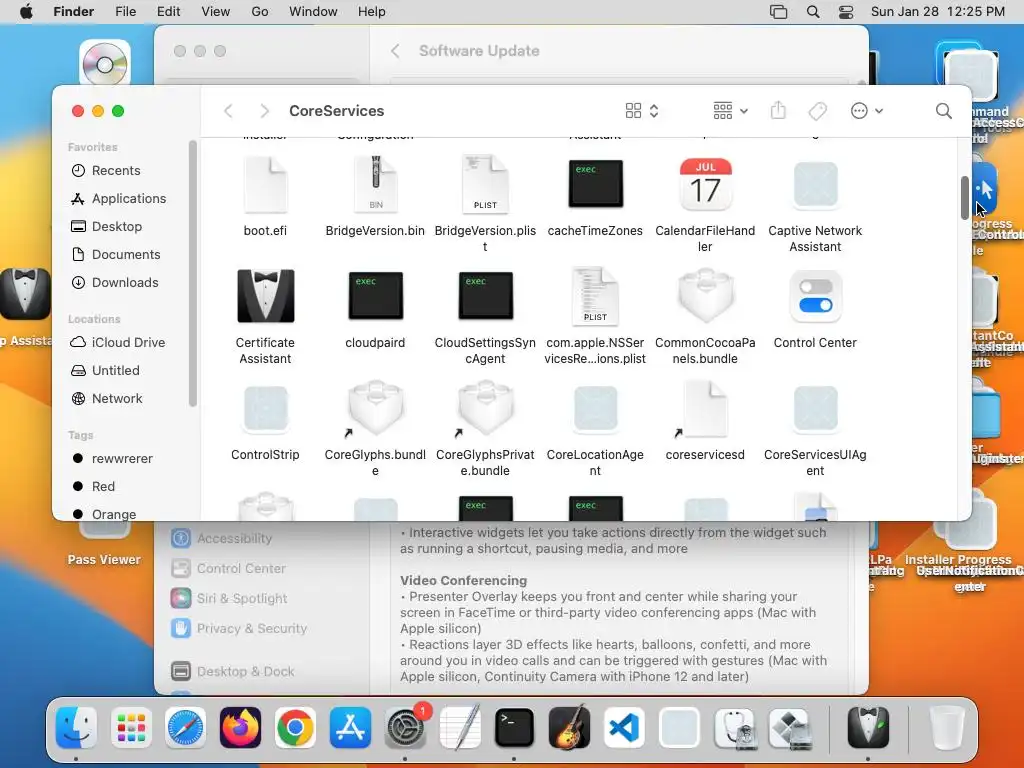Screen dimensions: 1024x768
Task: Go back in Finder navigation
Action: pos(228,111)
